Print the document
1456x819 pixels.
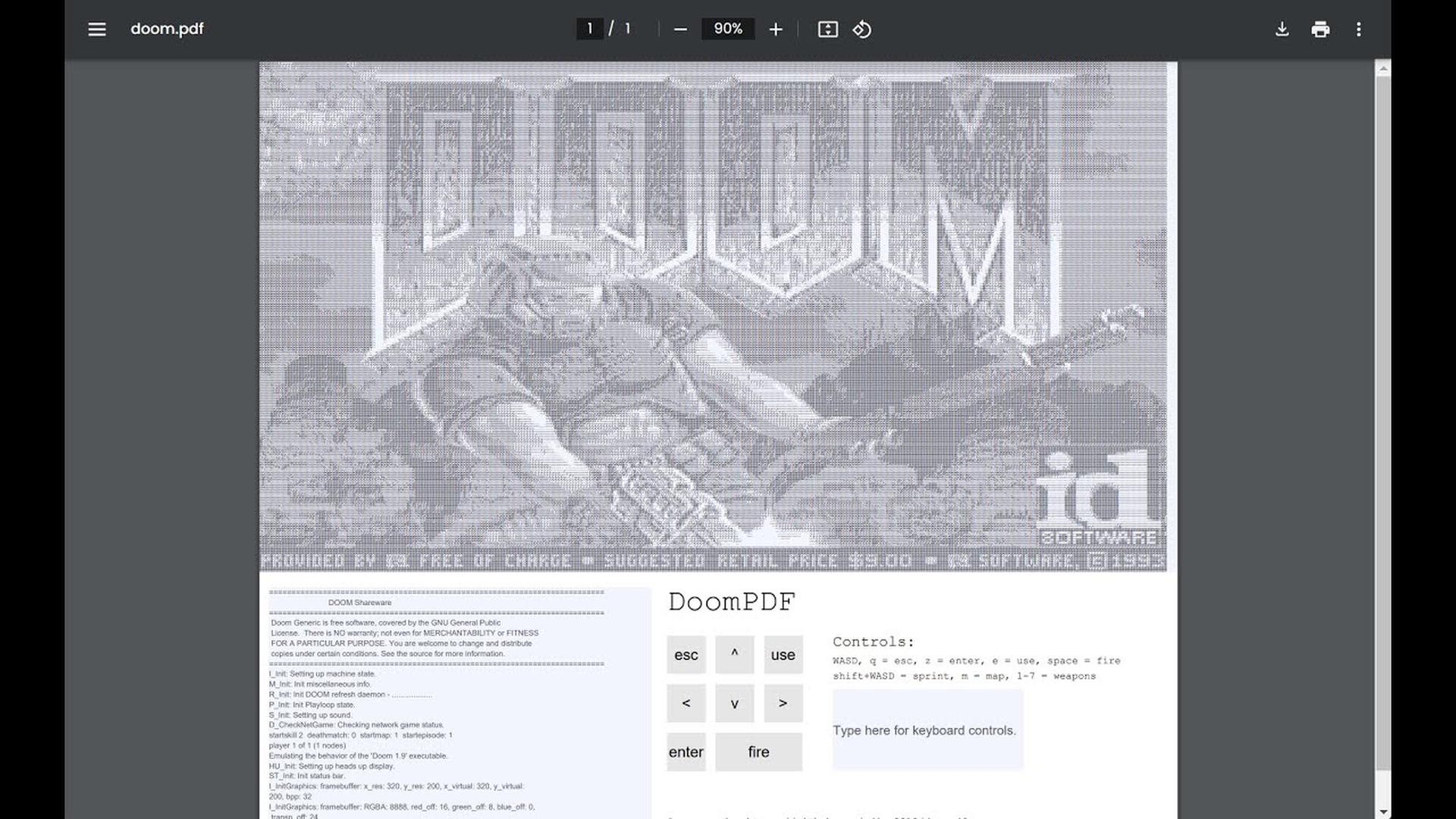[1320, 29]
